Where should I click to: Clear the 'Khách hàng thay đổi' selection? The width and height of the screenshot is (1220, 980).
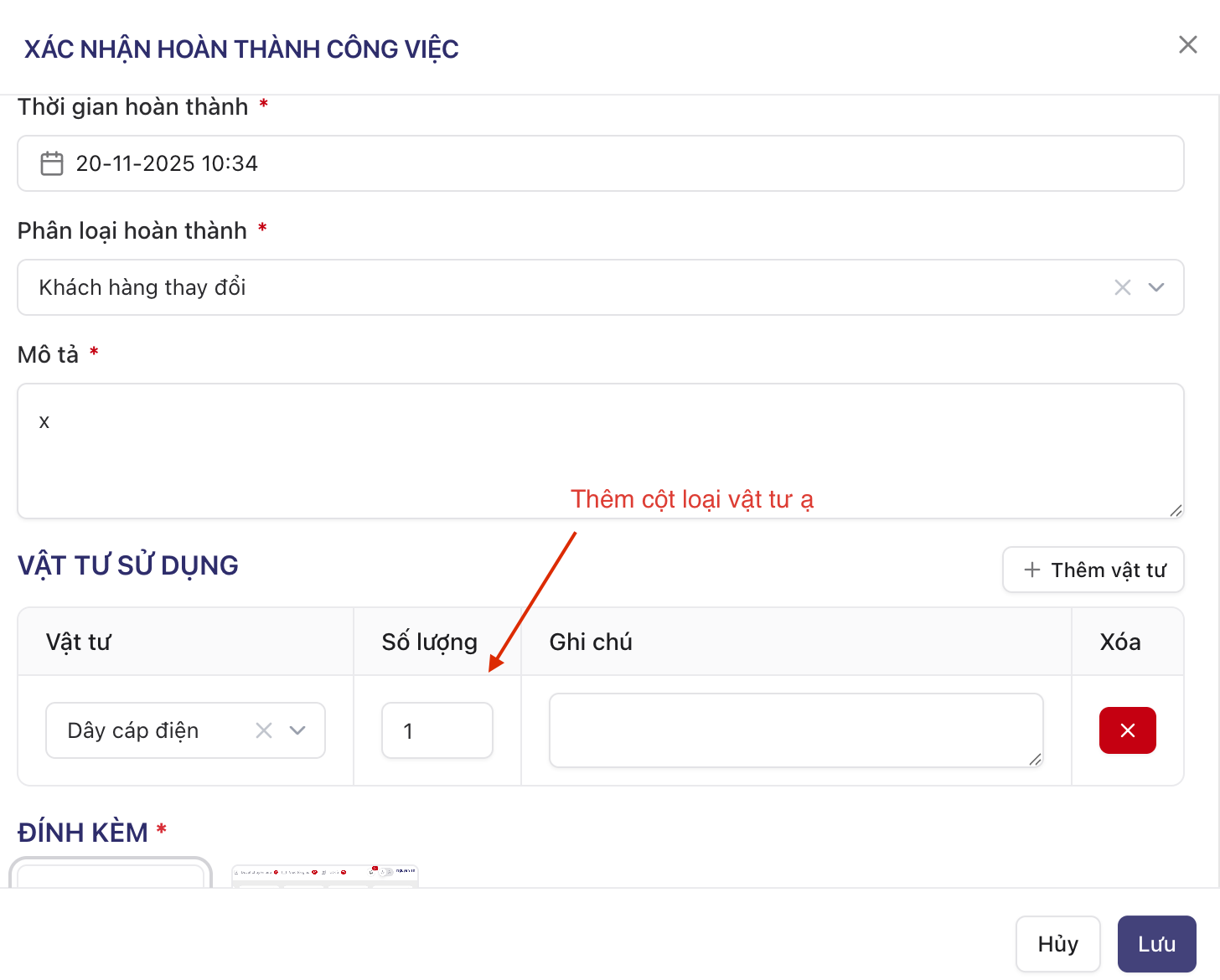(x=1122, y=287)
